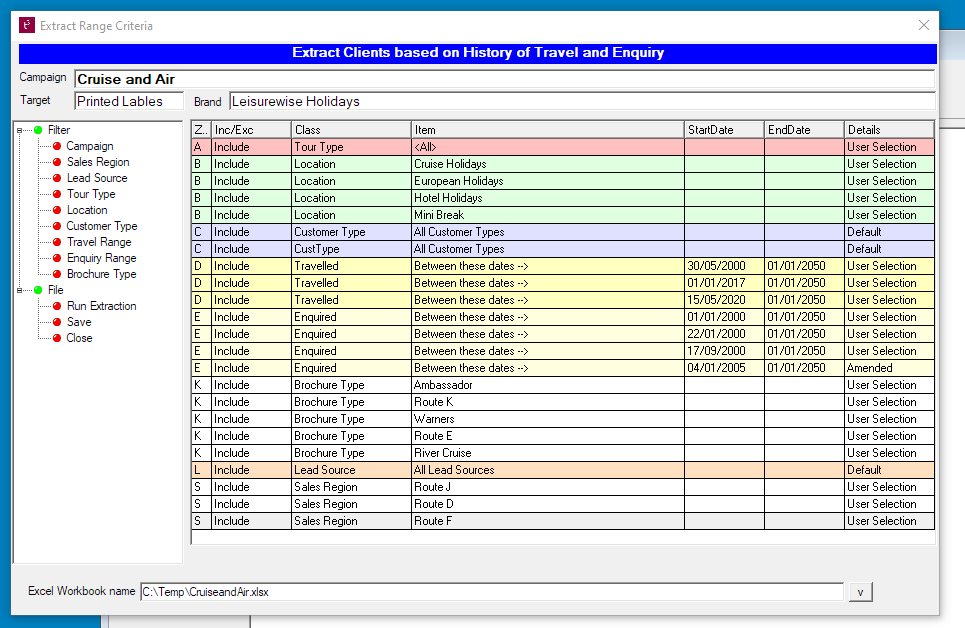Click the start date 01/01/2017 cell
This screenshot has width=965, height=628.
click(724, 283)
